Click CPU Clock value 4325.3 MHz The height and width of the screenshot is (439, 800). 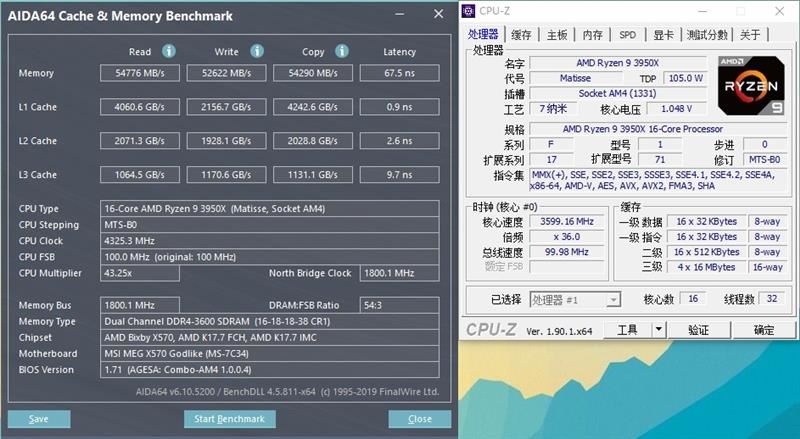click(269, 240)
